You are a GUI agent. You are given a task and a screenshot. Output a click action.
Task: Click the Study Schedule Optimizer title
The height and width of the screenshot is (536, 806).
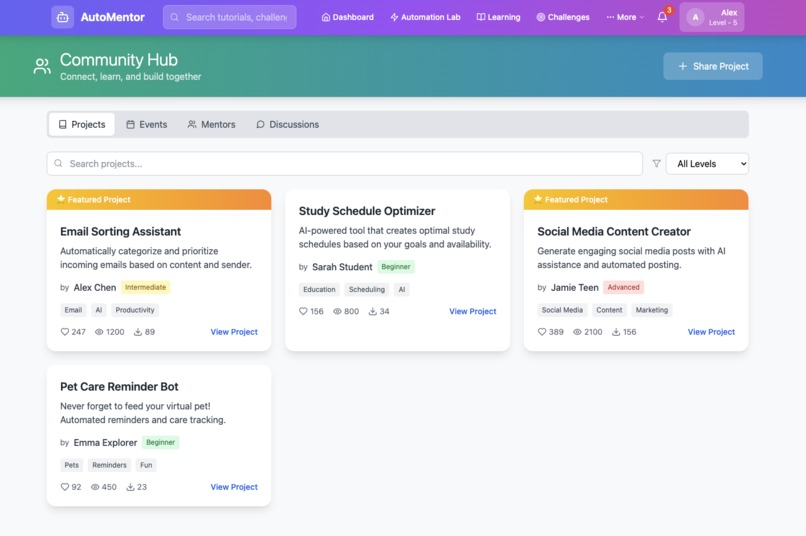[x=367, y=211]
